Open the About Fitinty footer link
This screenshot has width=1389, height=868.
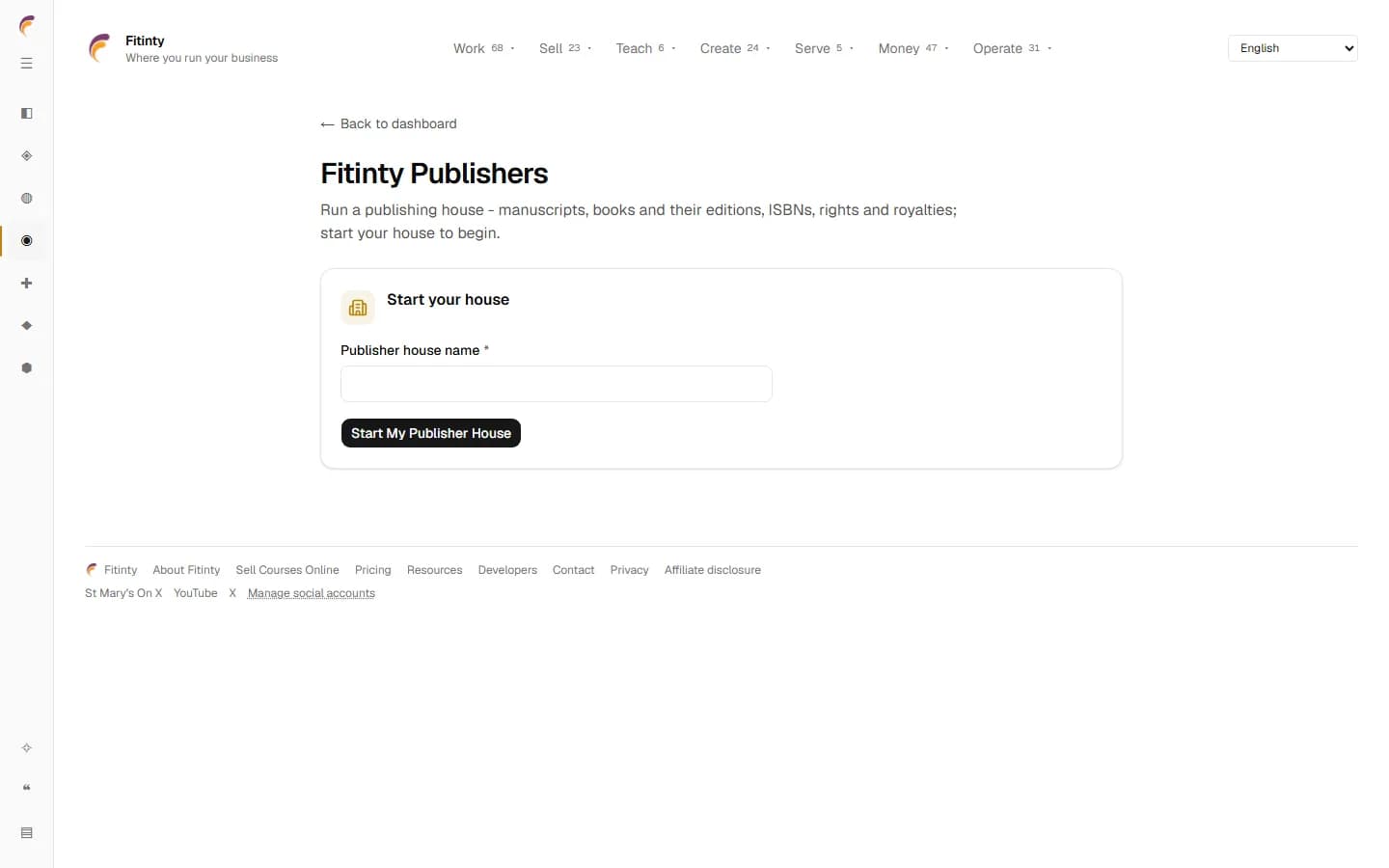point(186,570)
